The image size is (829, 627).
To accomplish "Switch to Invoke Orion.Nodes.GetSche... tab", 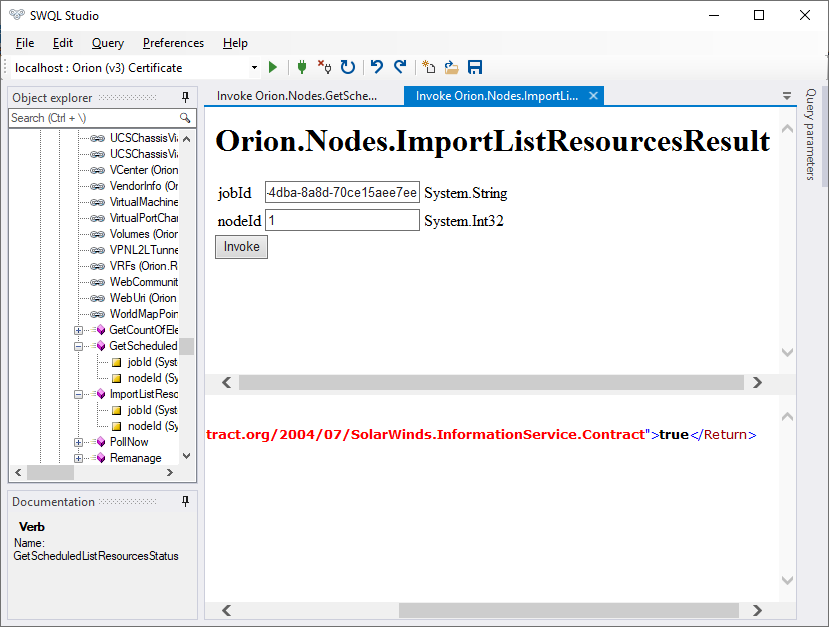I will tap(297, 96).
